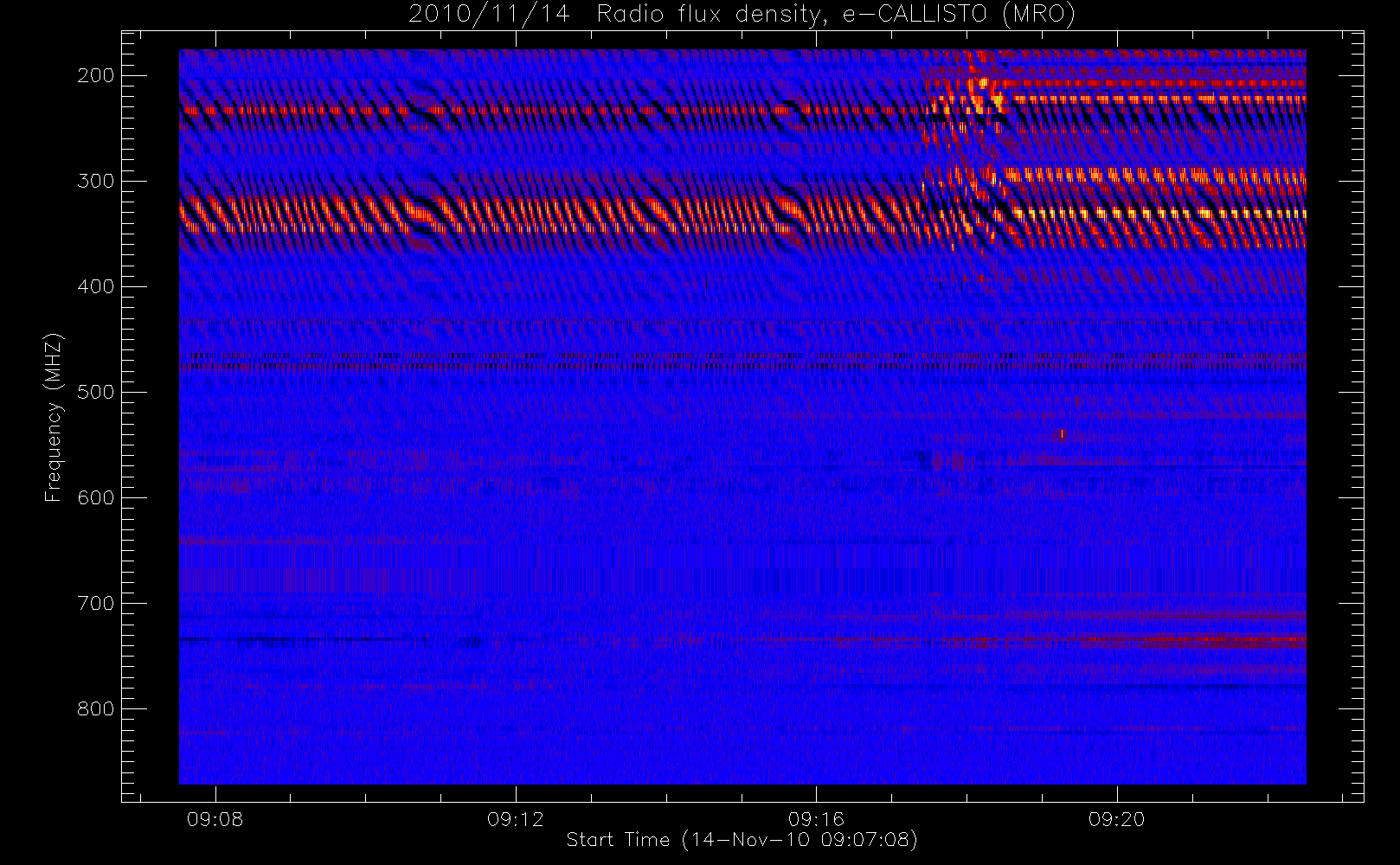Viewport: 1400px width, 865px height.
Task: Click the 700 frequency tick label
Action: (x=95, y=603)
